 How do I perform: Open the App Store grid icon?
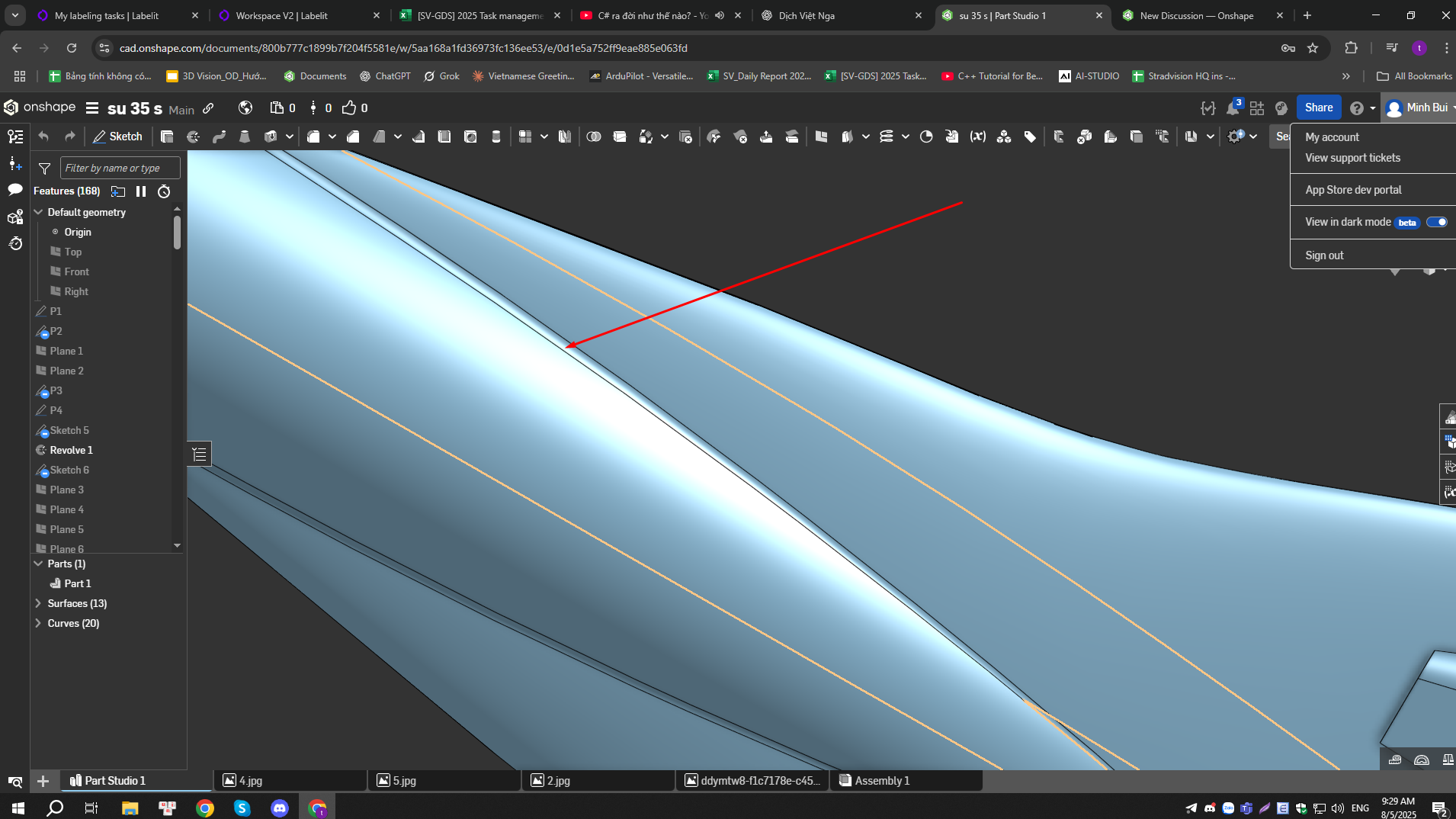pyautogui.click(x=1257, y=108)
